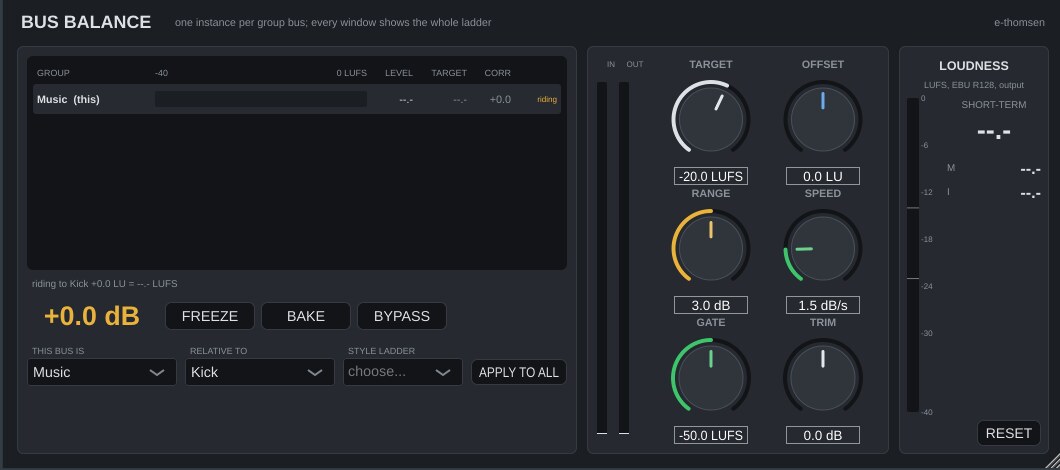Screen dimensions: 1060x470
Task: Click the -50.0 LUFS gate value field
Action: [710, 435]
